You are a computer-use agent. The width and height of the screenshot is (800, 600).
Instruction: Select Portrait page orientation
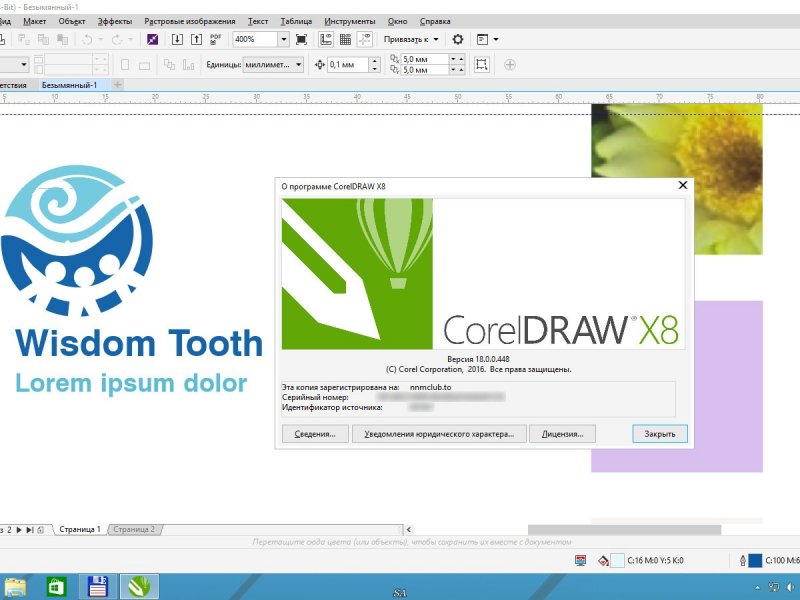point(125,65)
